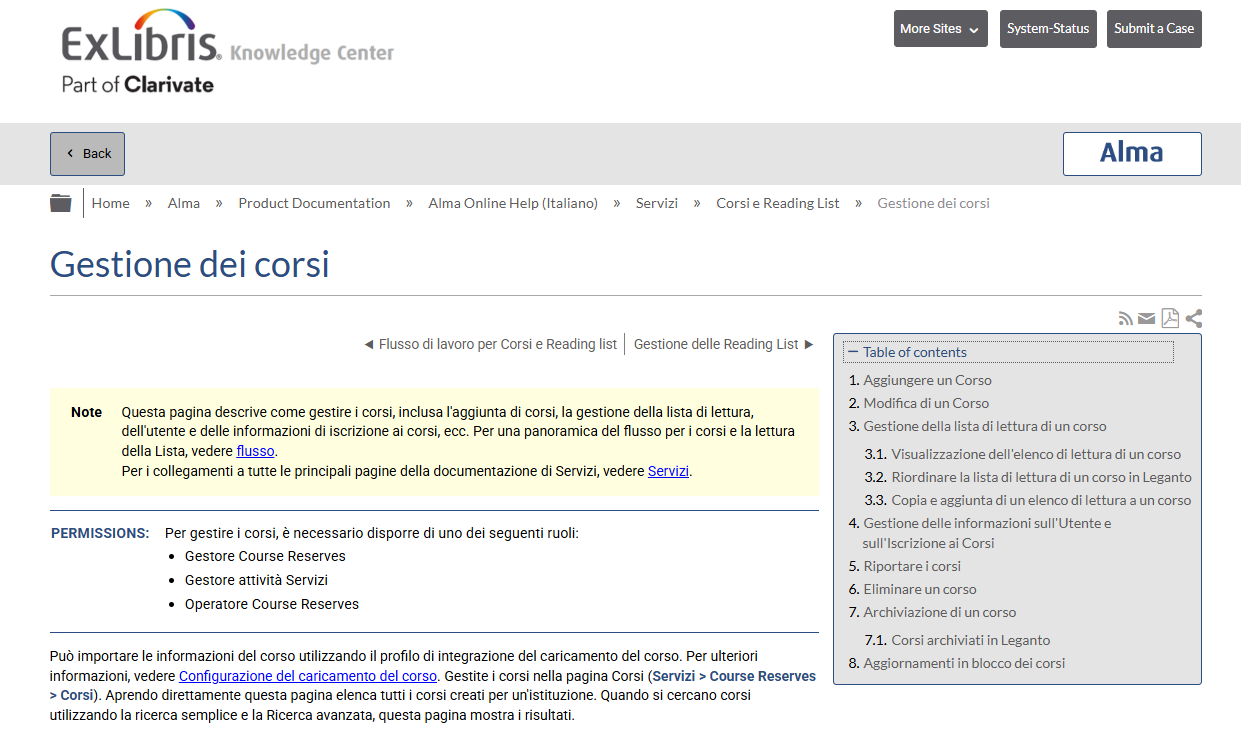Click Submit a Case button
This screenshot has width=1241, height=732.
click(x=1154, y=29)
